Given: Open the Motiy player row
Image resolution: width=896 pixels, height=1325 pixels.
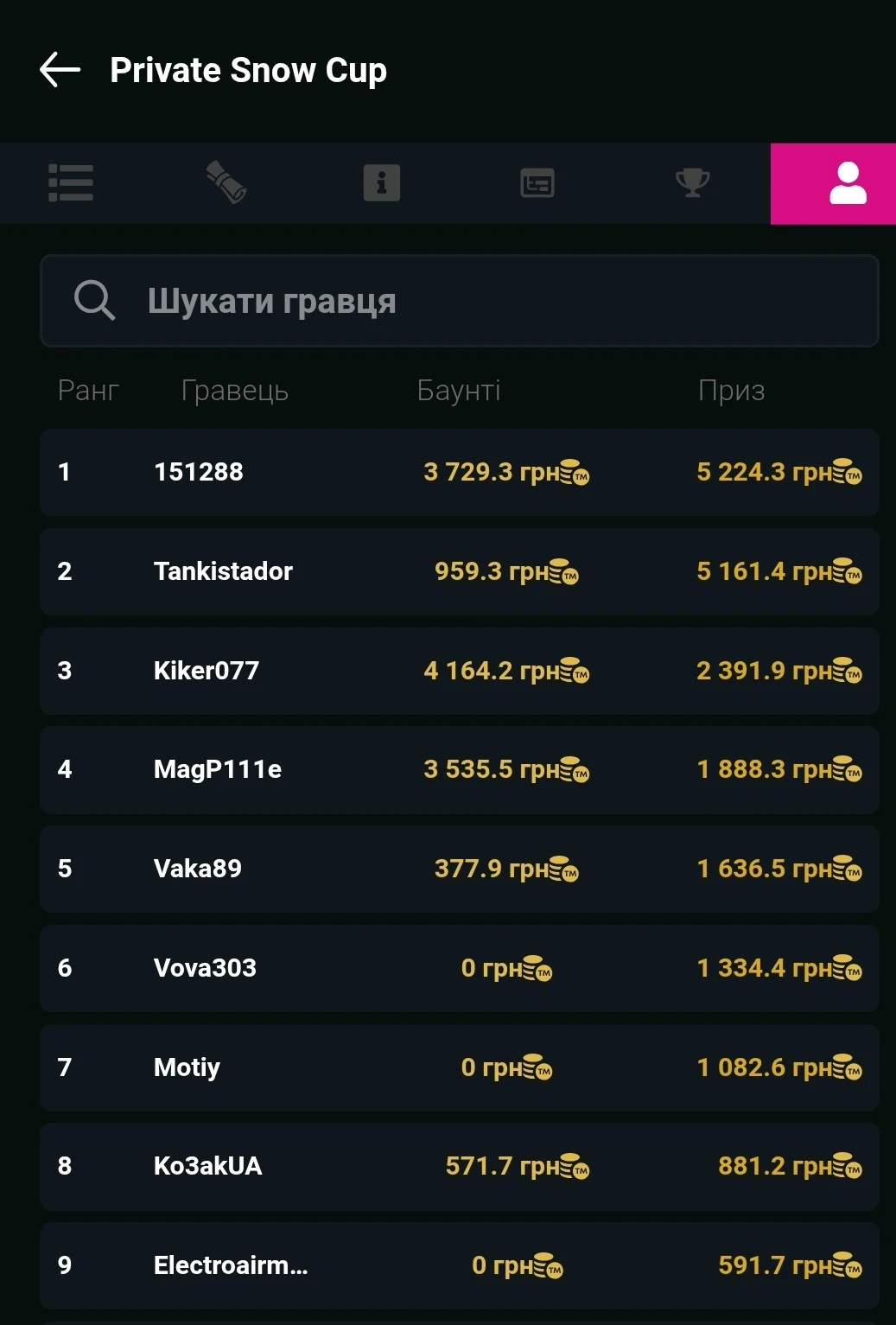Looking at the screenshot, I should pyautogui.click(x=459, y=1067).
